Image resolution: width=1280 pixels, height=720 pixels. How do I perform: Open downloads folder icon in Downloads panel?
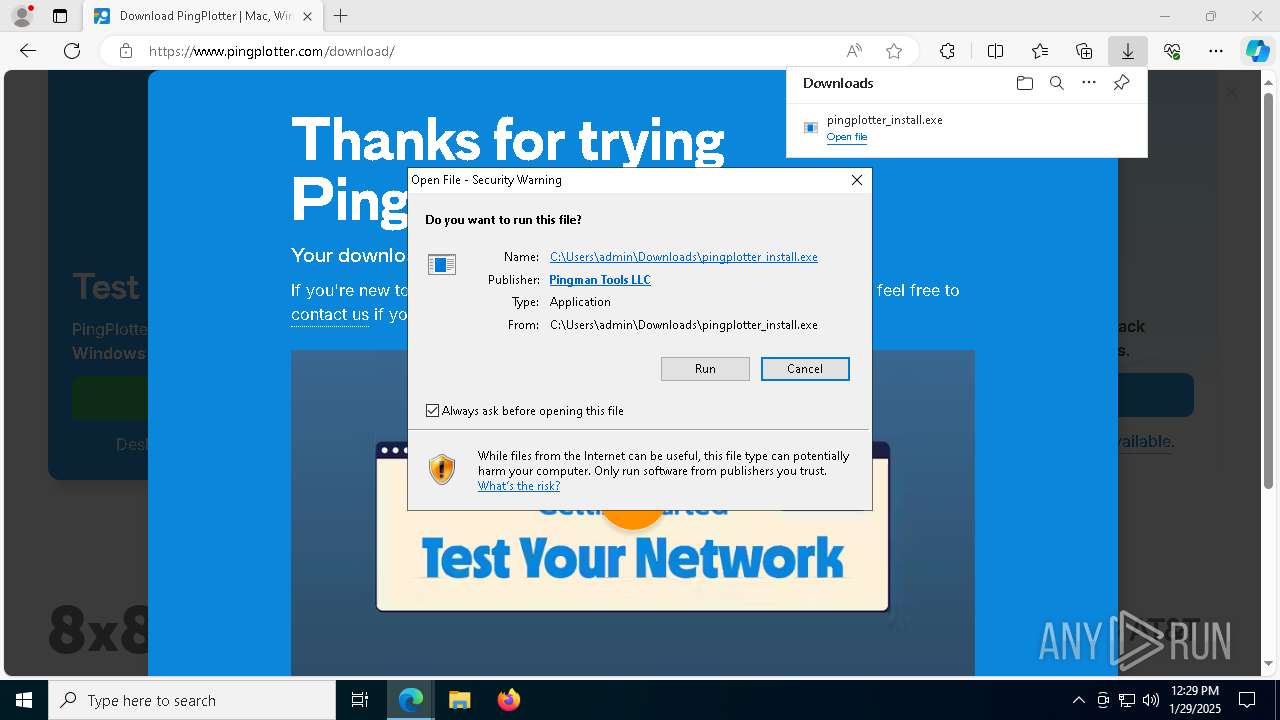(1025, 83)
